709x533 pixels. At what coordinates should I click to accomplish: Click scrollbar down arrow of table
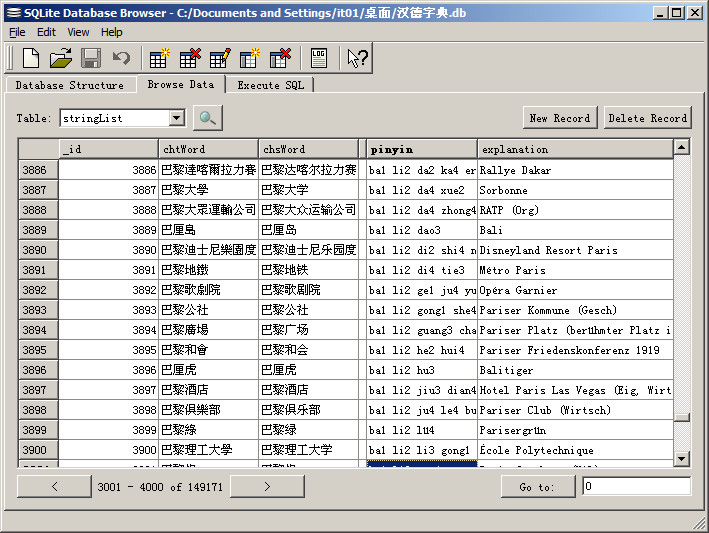click(x=681, y=459)
